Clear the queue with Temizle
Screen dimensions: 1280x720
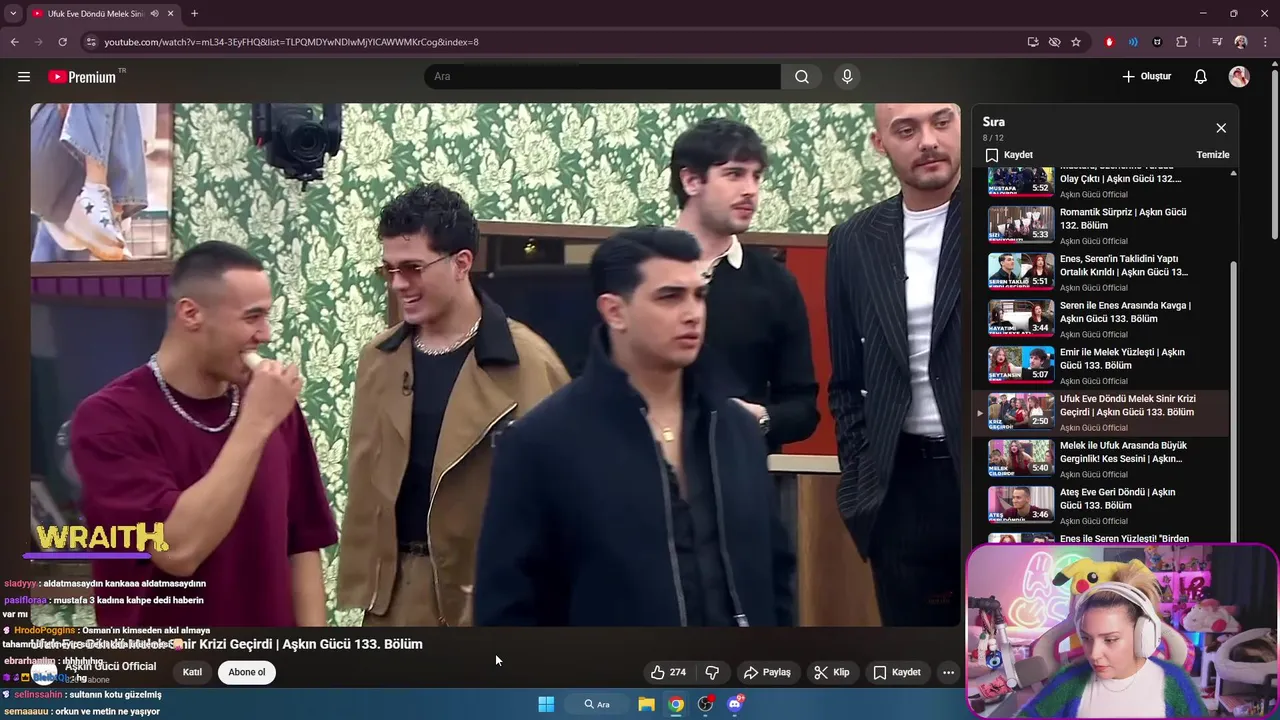pos(1213,155)
